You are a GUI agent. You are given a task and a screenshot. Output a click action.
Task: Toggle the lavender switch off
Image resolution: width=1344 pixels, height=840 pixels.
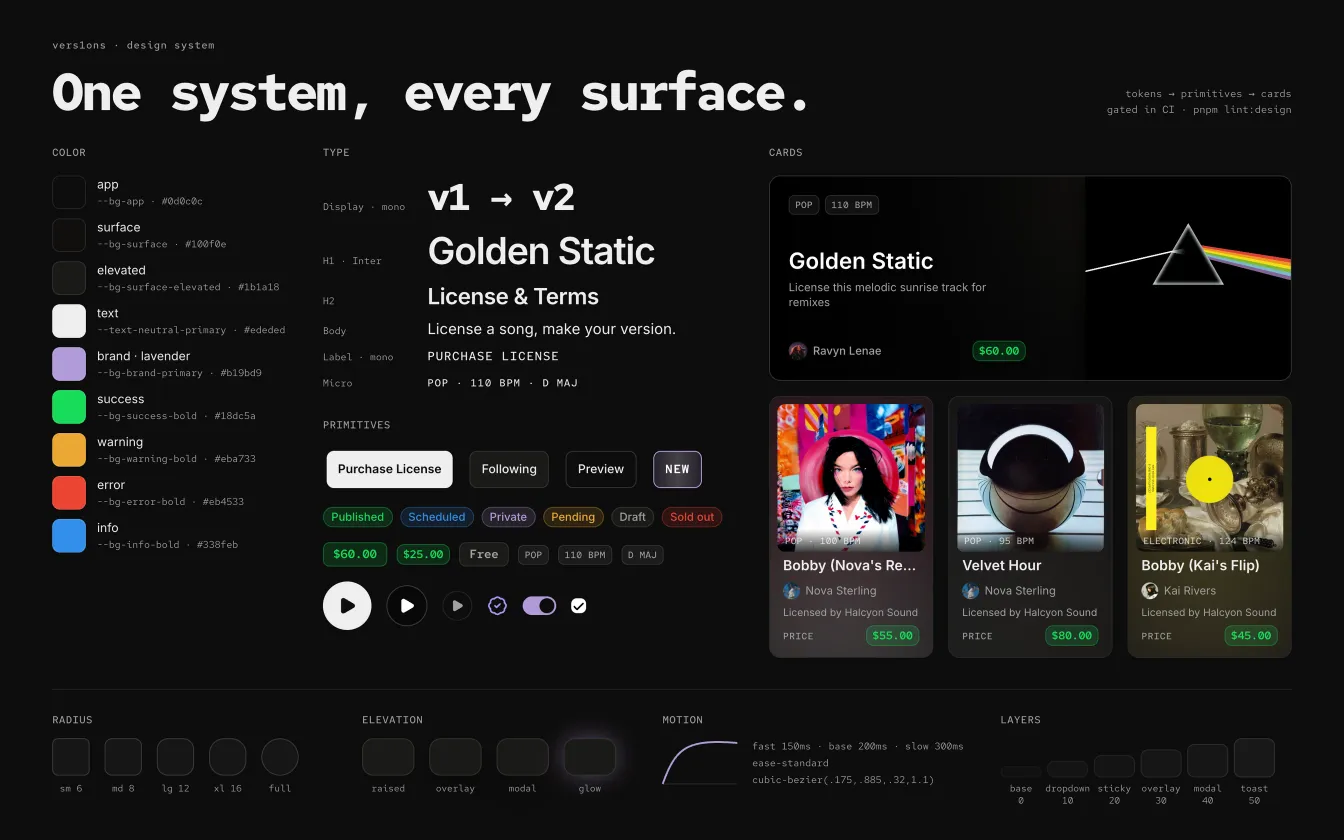(x=539, y=605)
